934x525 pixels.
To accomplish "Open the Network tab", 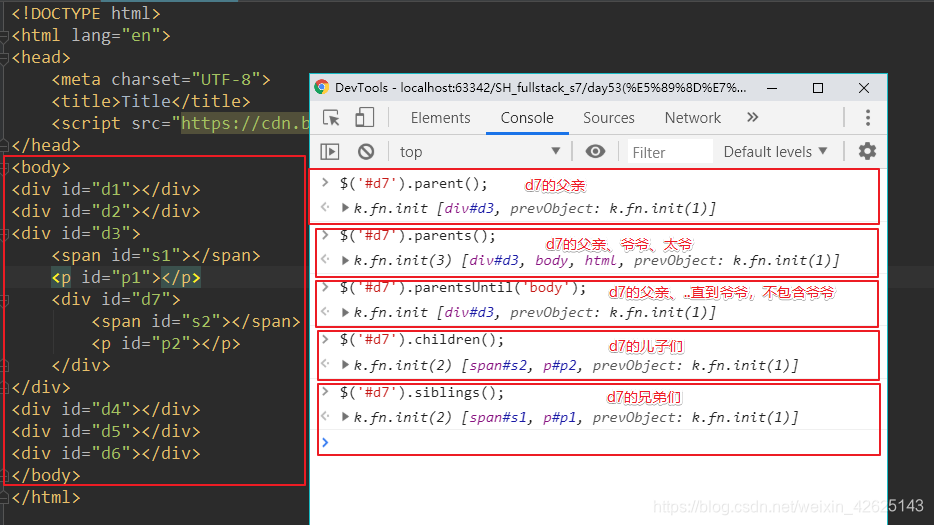I will pos(692,118).
